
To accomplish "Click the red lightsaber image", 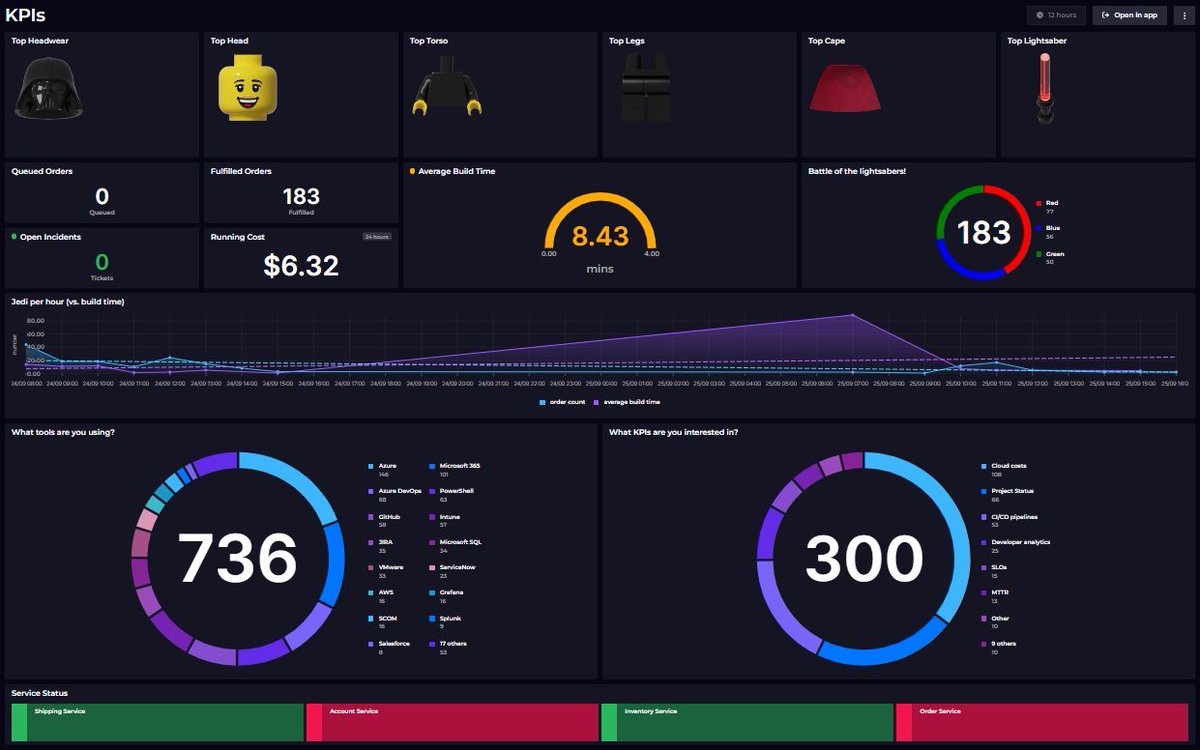I will tap(1046, 88).
